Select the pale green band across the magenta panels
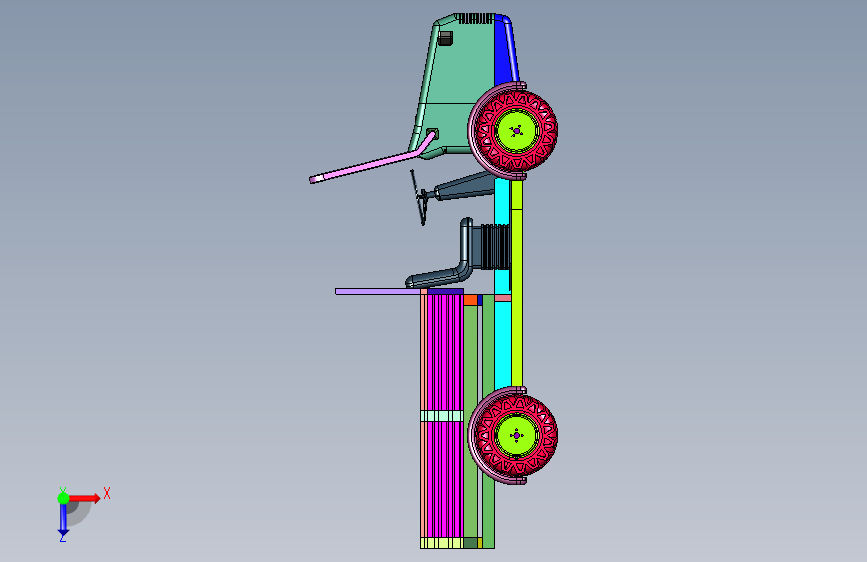The width and height of the screenshot is (867, 562). click(442, 416)
